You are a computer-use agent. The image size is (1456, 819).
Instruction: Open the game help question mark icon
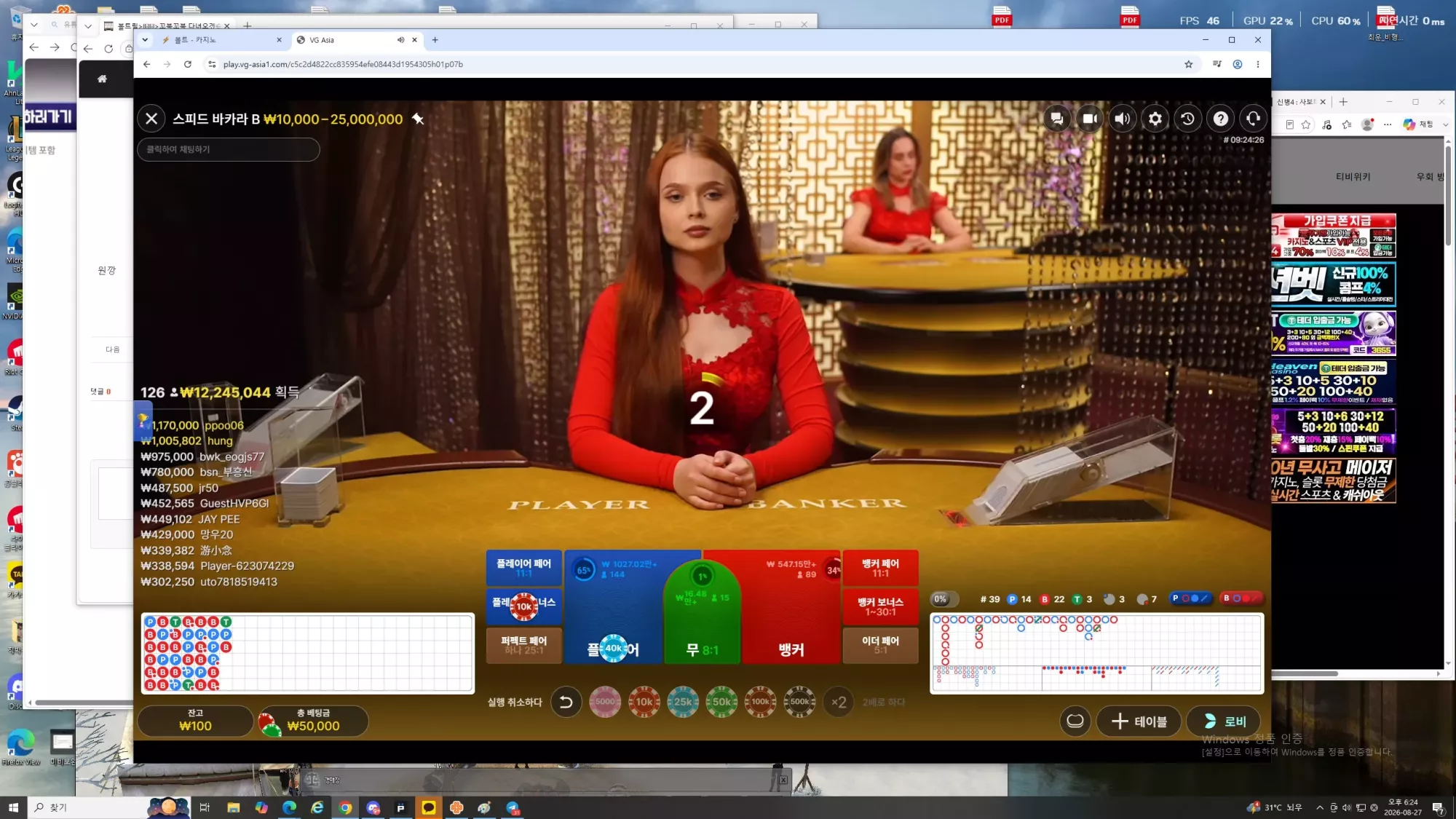point(1221,119)
